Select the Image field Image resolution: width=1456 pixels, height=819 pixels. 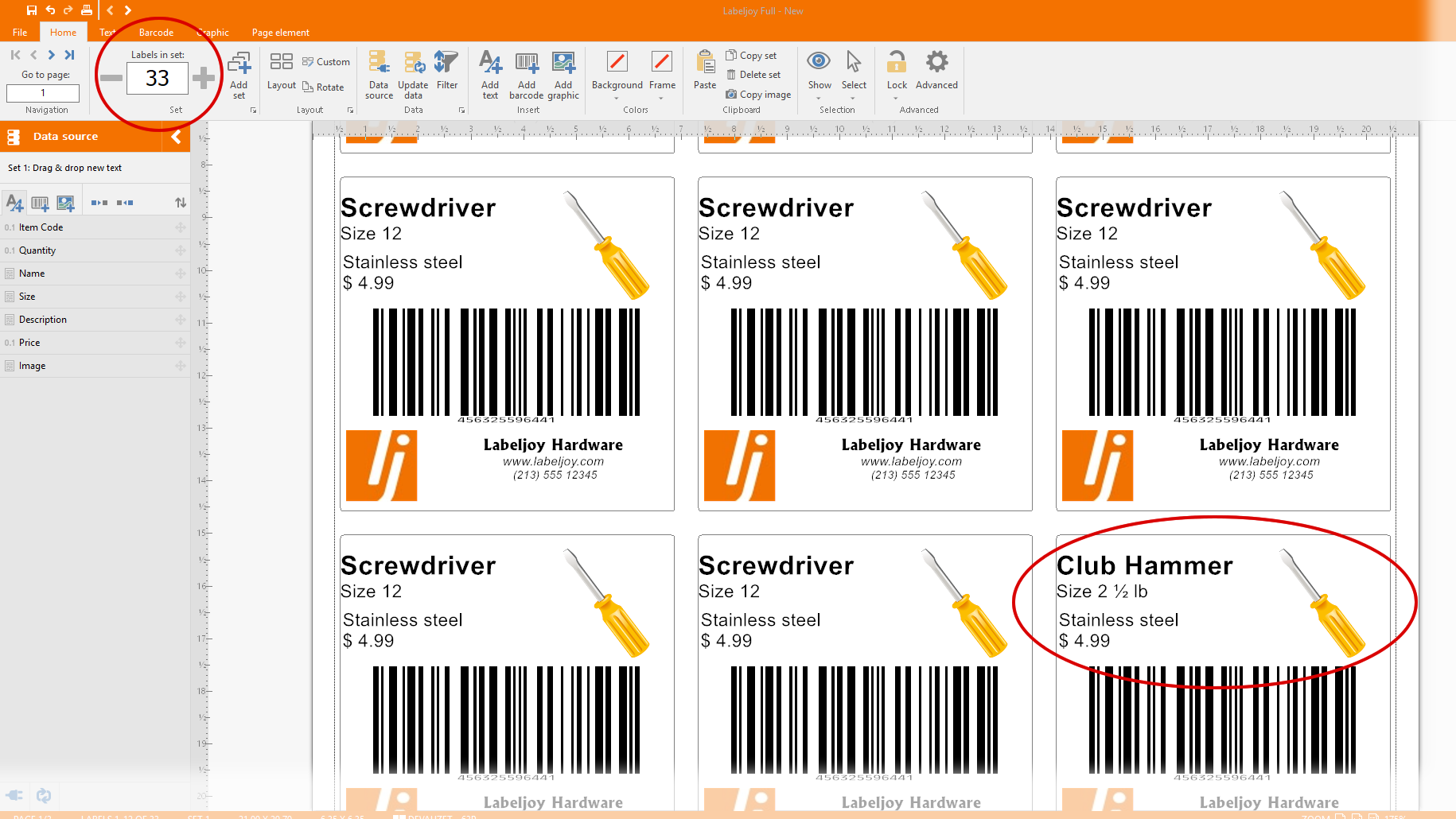point(95,366)
